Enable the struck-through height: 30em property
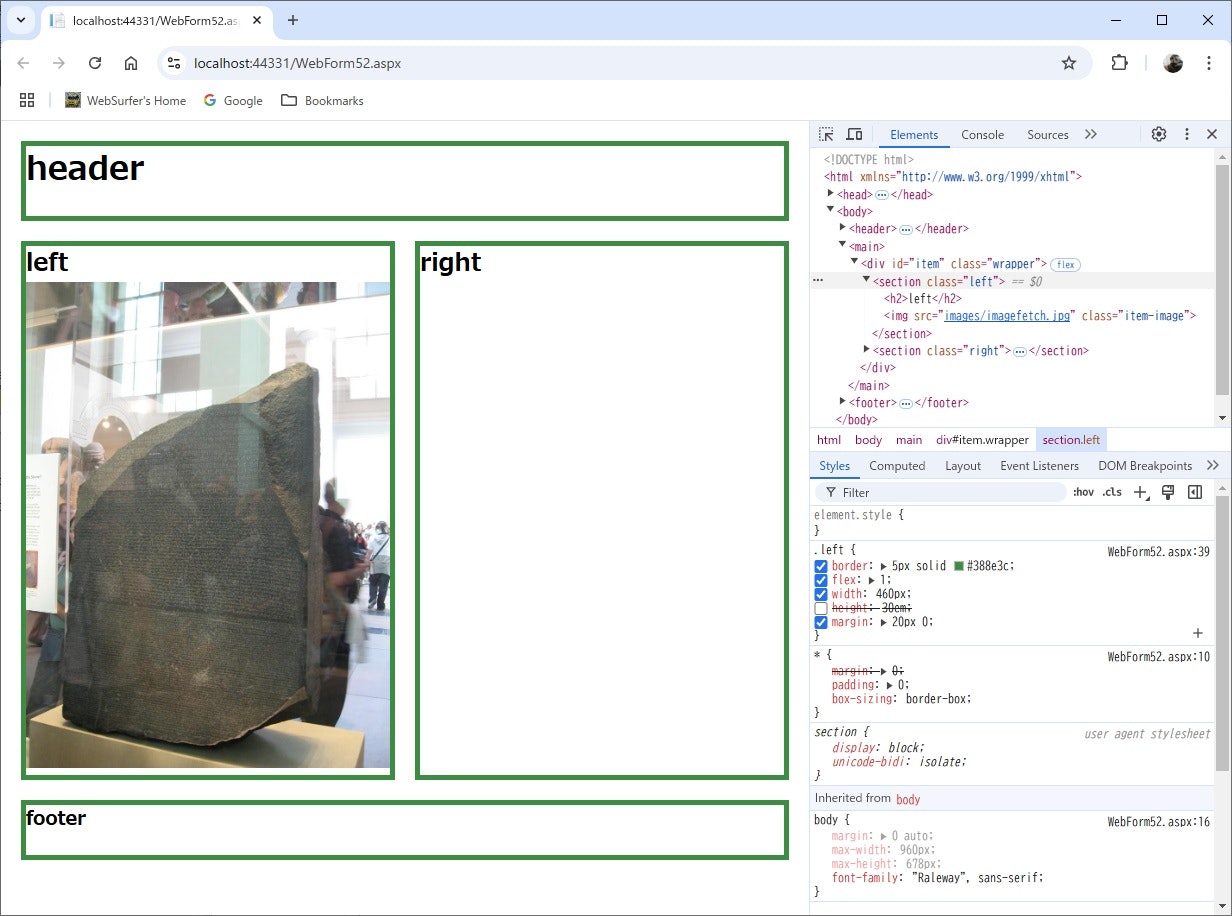The height and width of the screenshot is (916, 1232). pos(821,607)
